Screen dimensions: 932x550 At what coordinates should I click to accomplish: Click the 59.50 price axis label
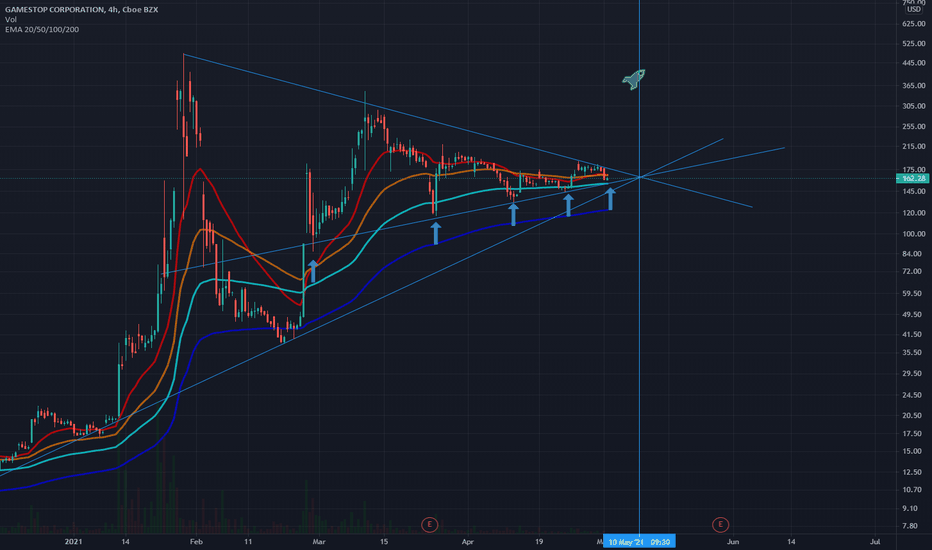tap(912, 294)
